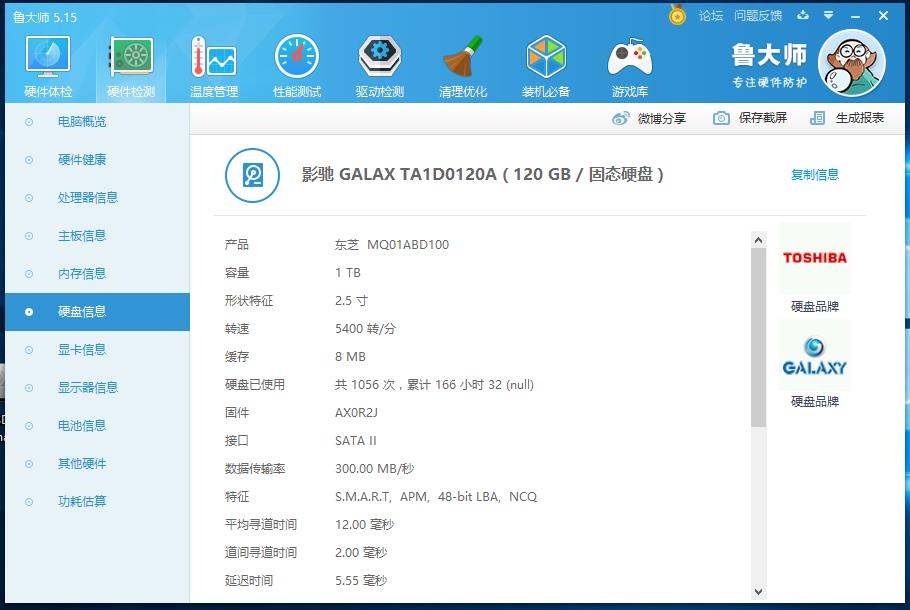Open the dropdown arrow in the title bar
The height and width of the screenshot is (610, 910).
click(x=826, y=16)
